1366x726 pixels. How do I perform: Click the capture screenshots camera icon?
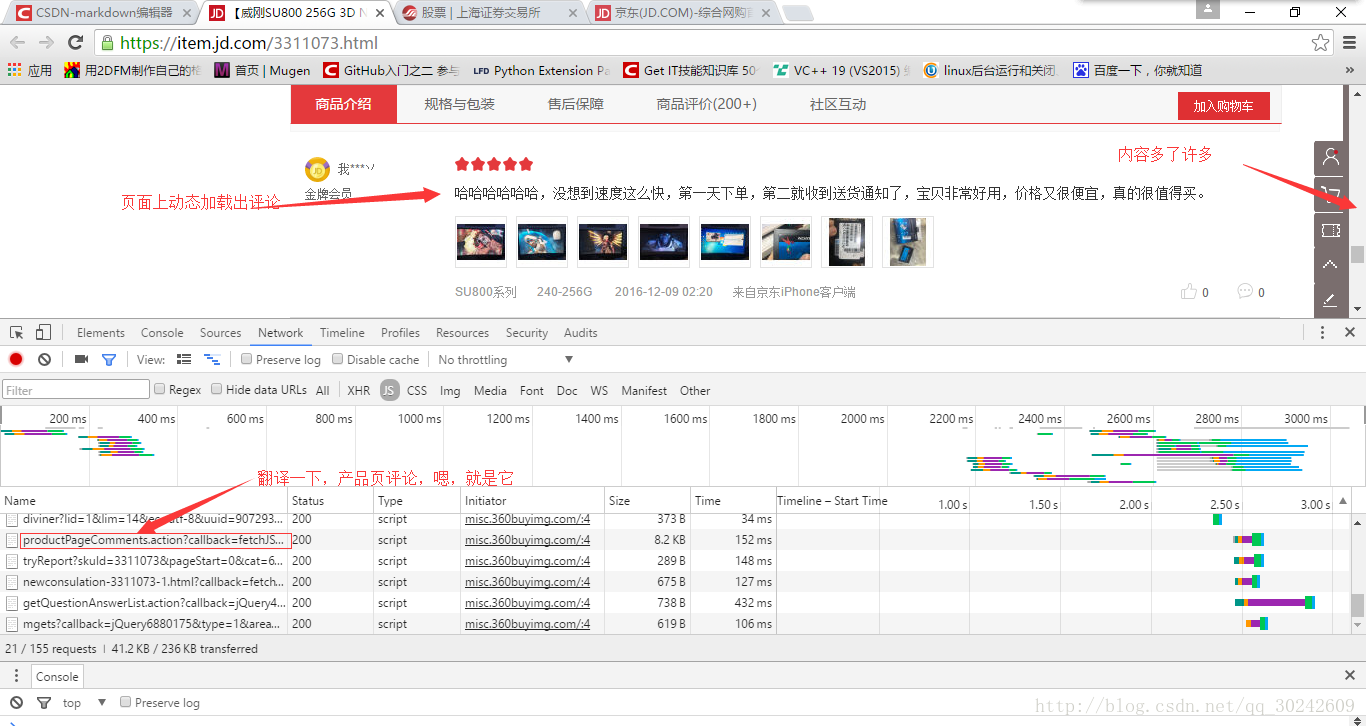click(x=81, y=359)
